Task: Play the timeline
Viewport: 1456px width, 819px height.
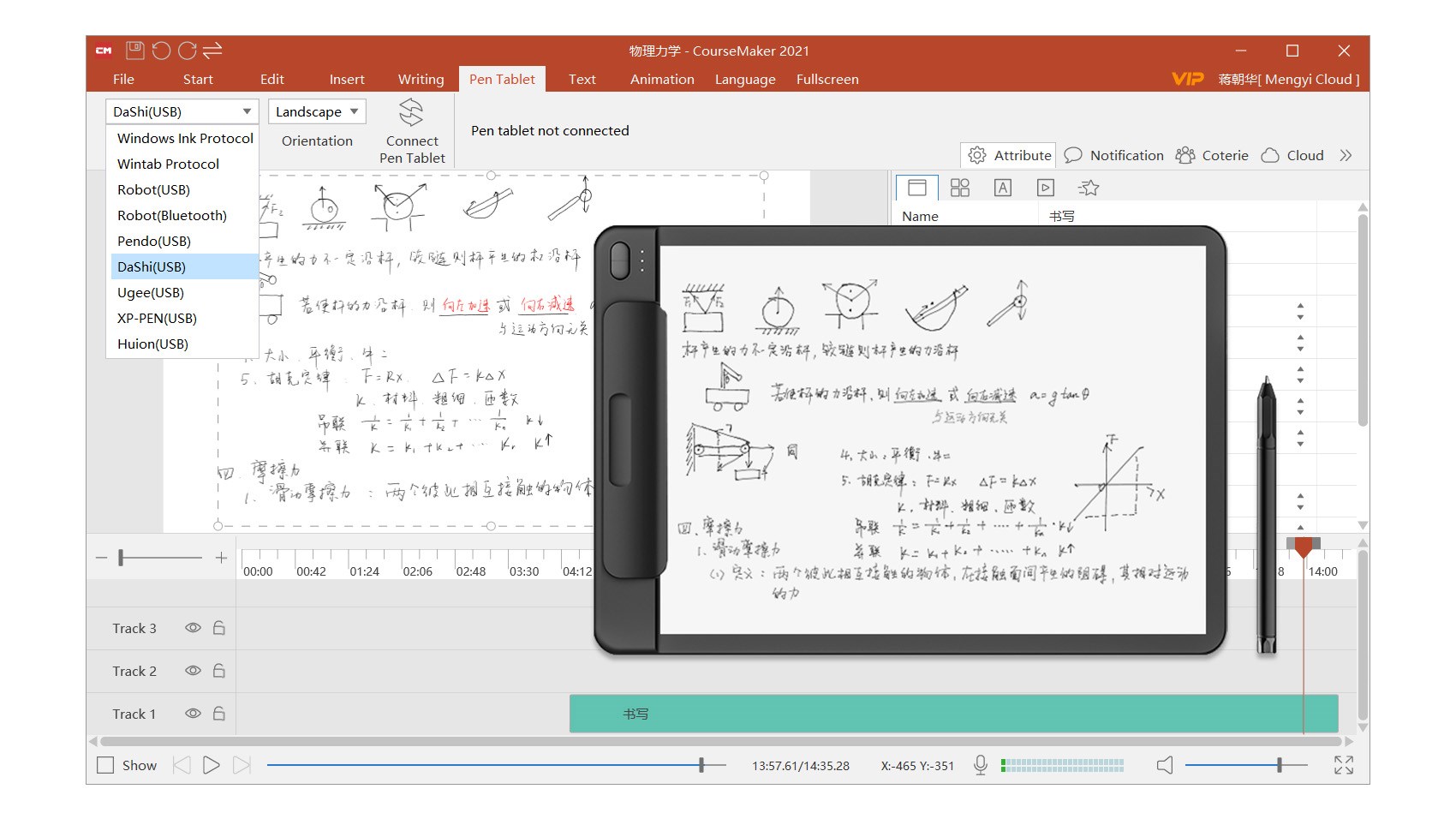Action: pyautogui.click(x=212, y=765)
